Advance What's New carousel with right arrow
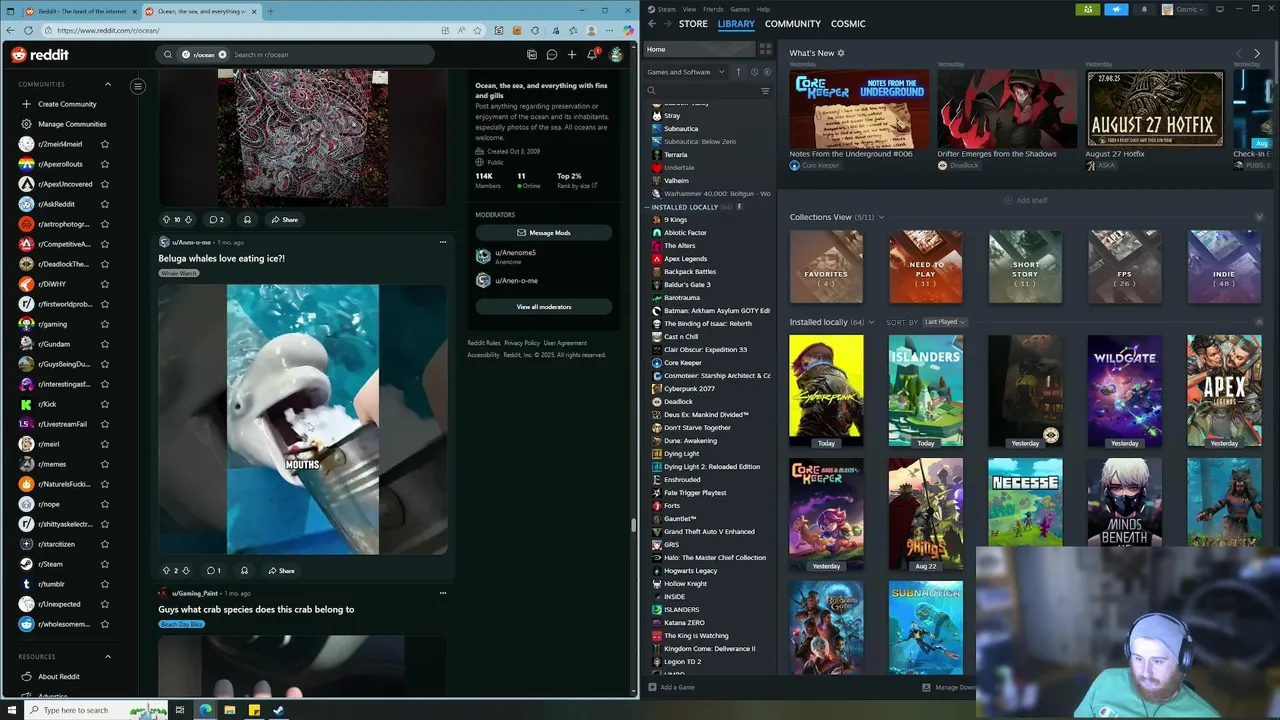Viewport: 1280px width, 720px height. 1257,53
